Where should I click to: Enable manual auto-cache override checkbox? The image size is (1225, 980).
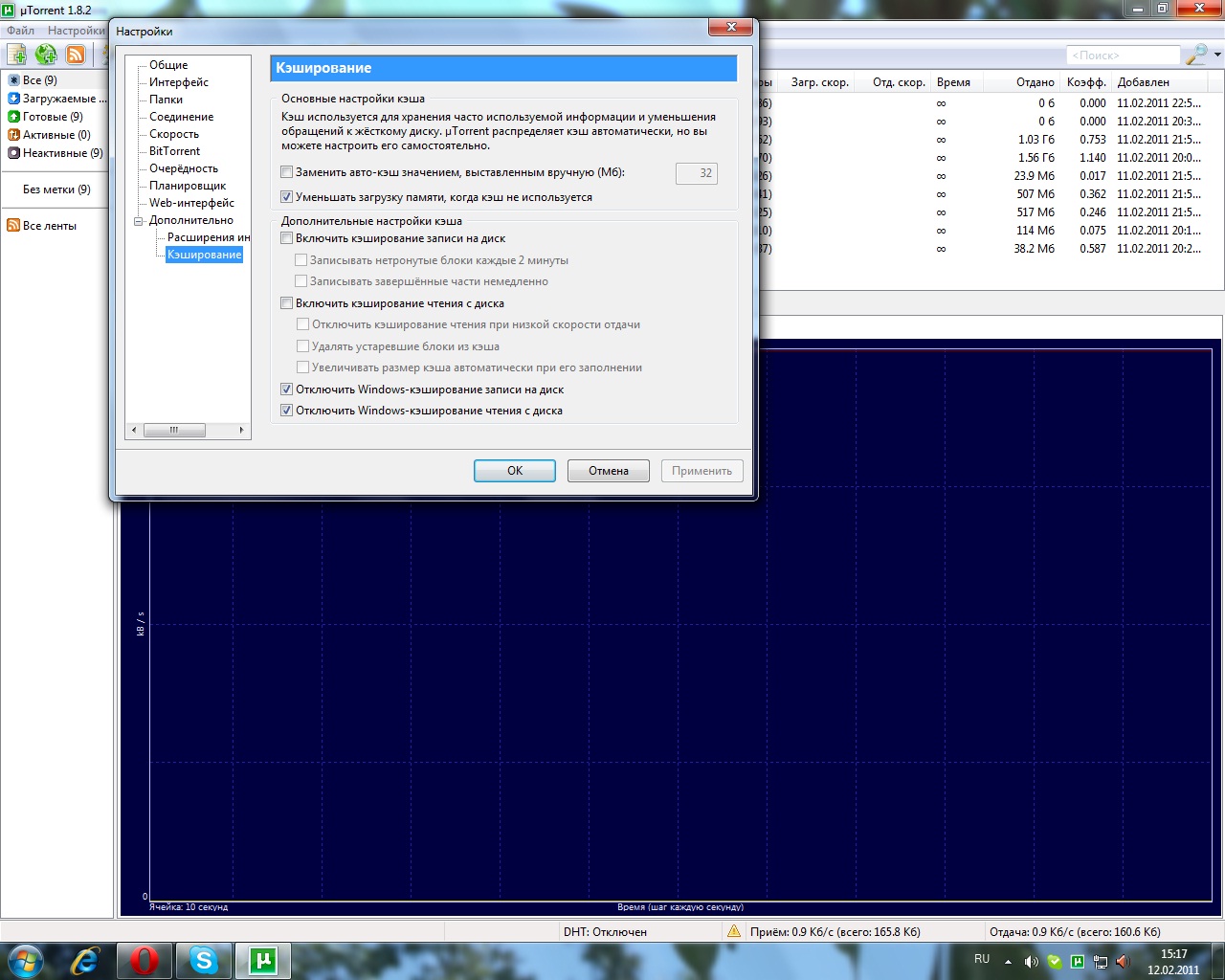click(286, 172)
